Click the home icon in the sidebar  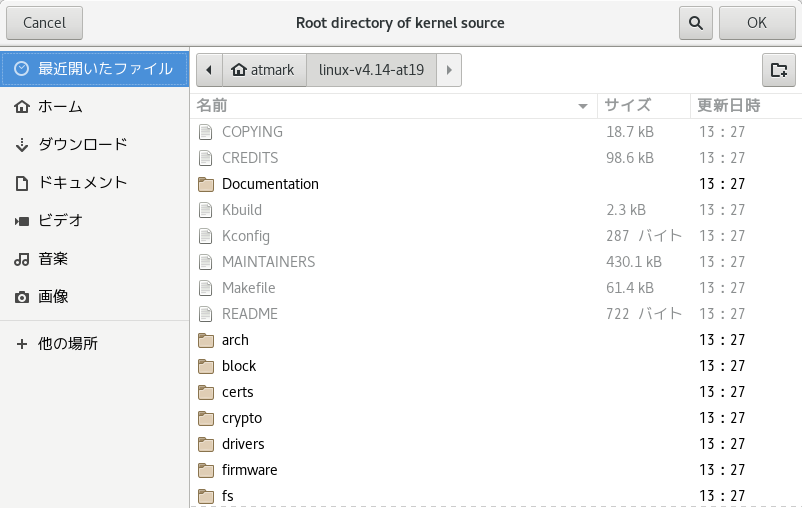(x=21, y=106)
